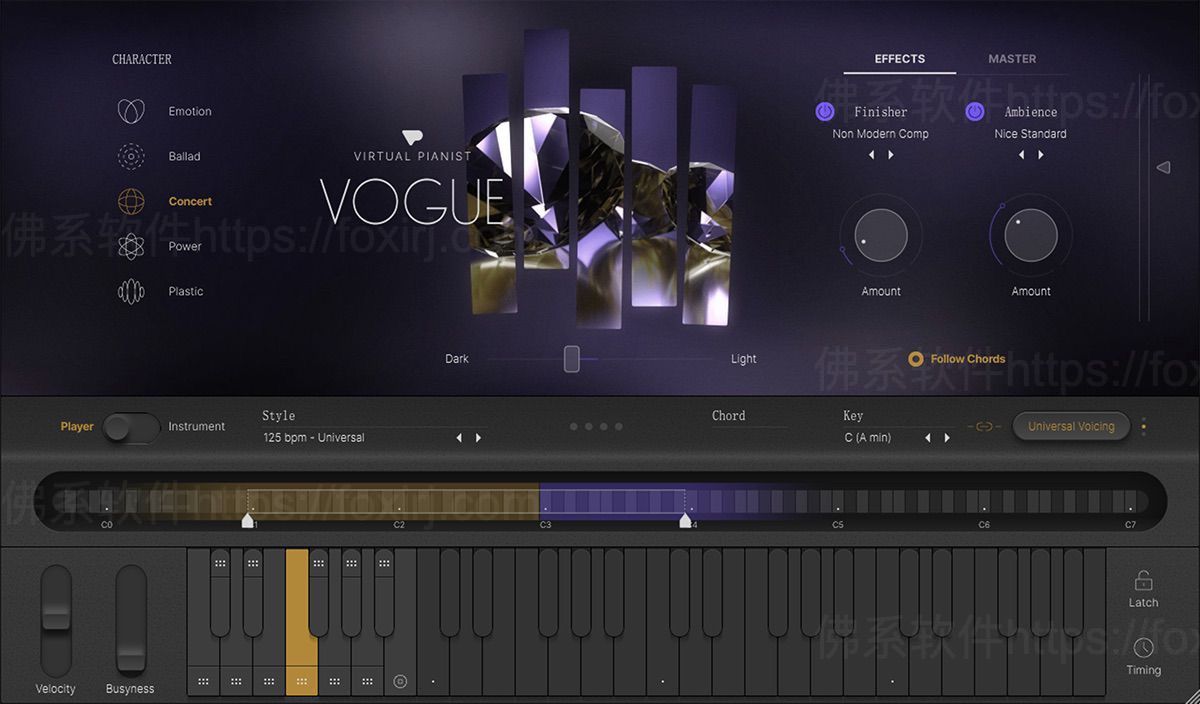Click the Latch lock icon

coord(1143,581)
